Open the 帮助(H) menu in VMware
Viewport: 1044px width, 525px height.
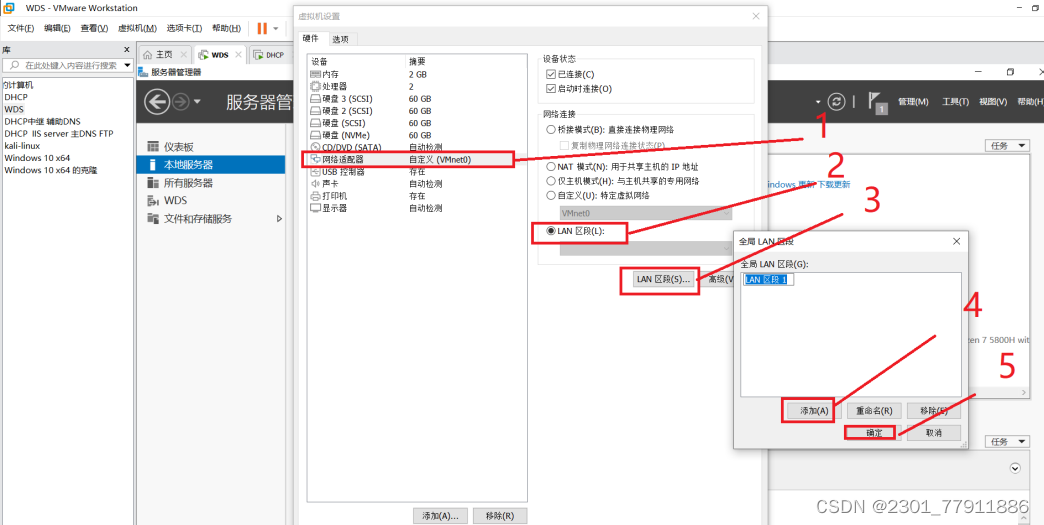[x=226, y=28]
